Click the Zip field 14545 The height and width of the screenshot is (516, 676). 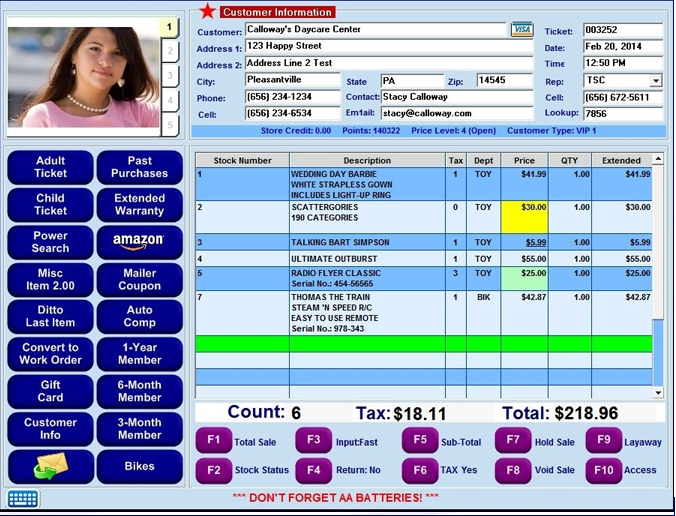pos(505,80)
